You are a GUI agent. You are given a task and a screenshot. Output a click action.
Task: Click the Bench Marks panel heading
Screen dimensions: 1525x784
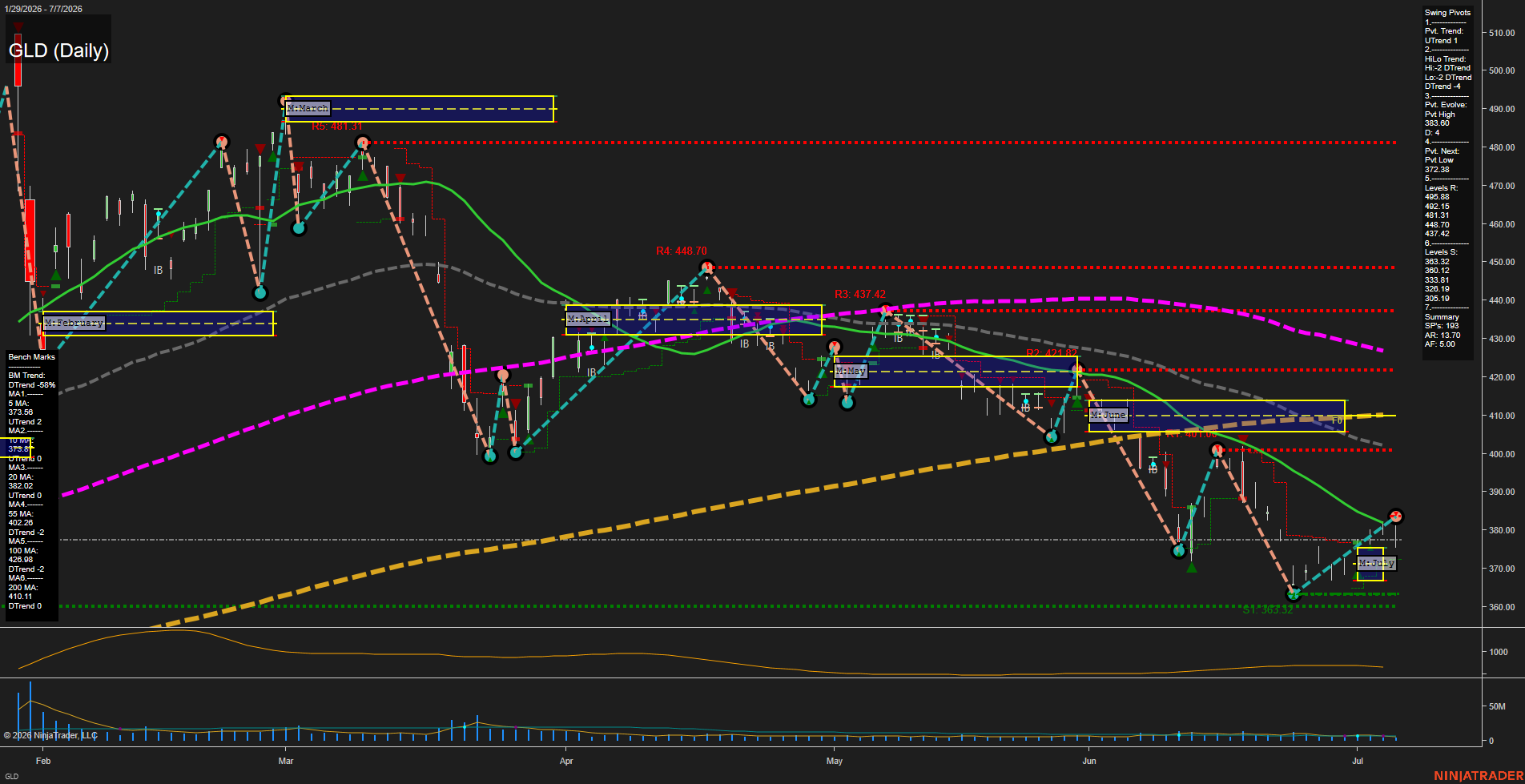[x=31, y=357]
